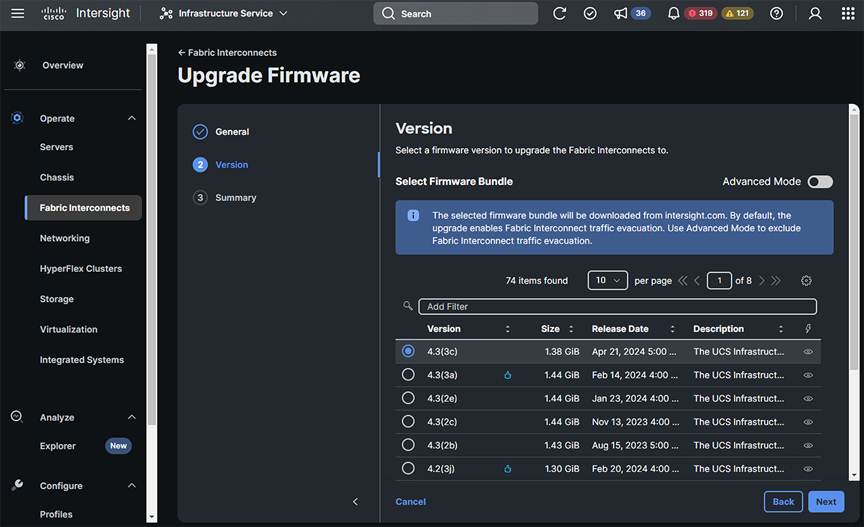View the 121 warning alarms badge
The width and height of the screenshot is (864, 527).
point(737,13)
